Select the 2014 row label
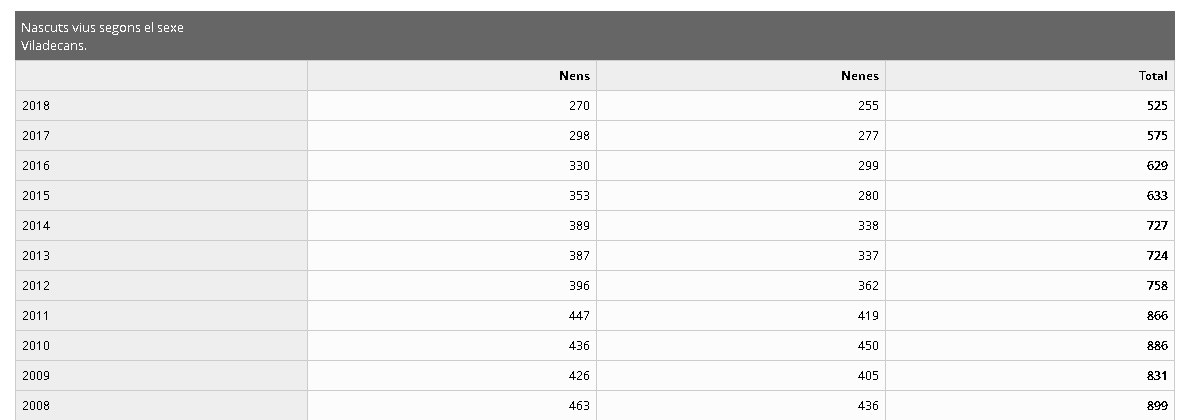1190x420 pixels. pyautogui.click(x=36, y=226)
